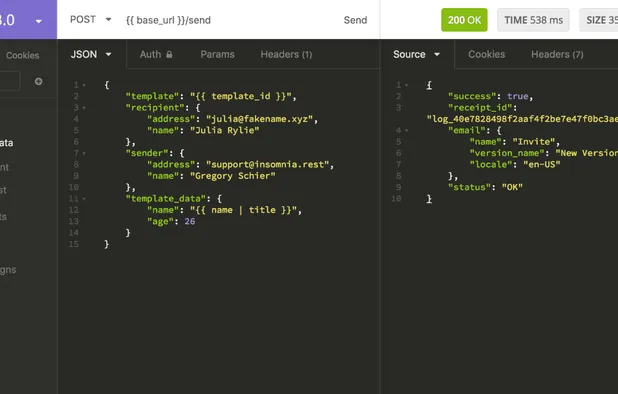
Task: Click the "success" true value in response
Action: coord(517,96)
